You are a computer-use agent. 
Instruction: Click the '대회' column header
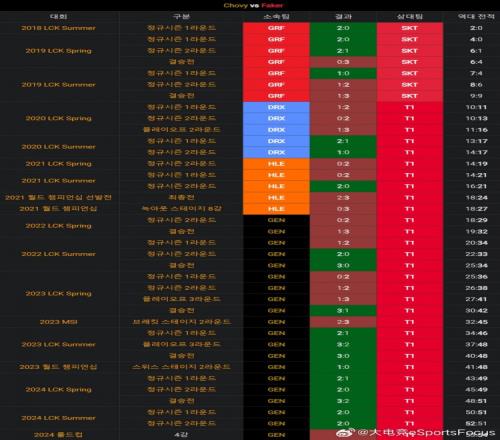coord(59,16)
